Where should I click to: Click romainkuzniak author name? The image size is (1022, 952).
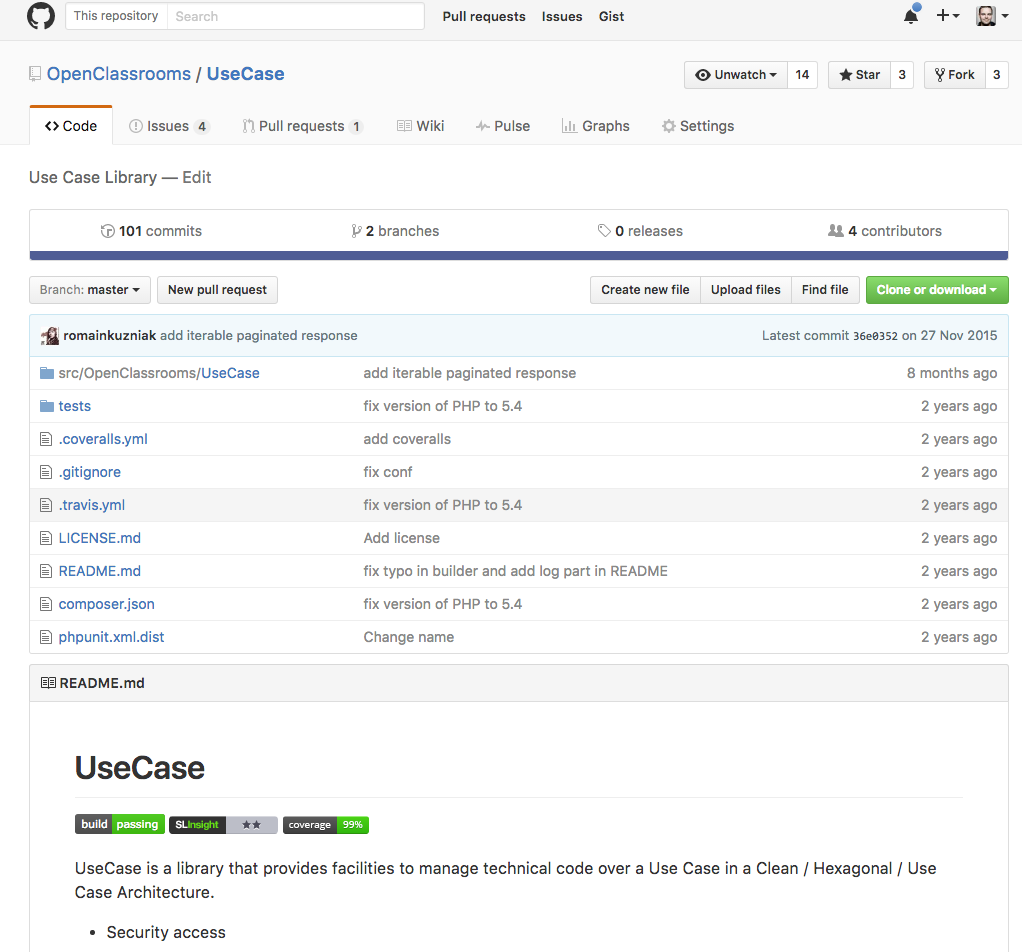[110, 336]
